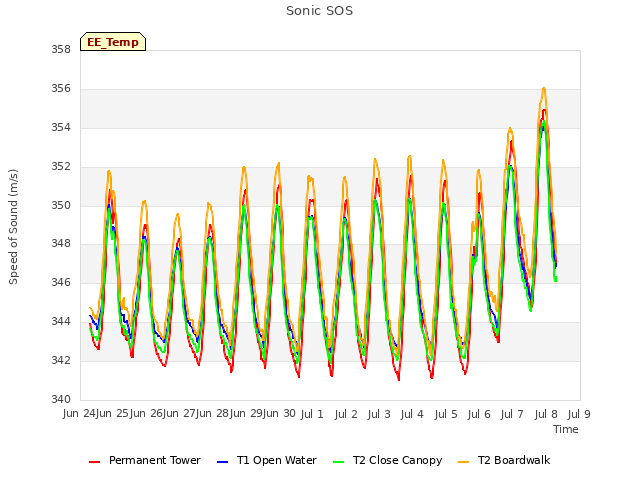
Task: Click the Jul 1 x-axis tick label
Action: click(x=312, y=414)
